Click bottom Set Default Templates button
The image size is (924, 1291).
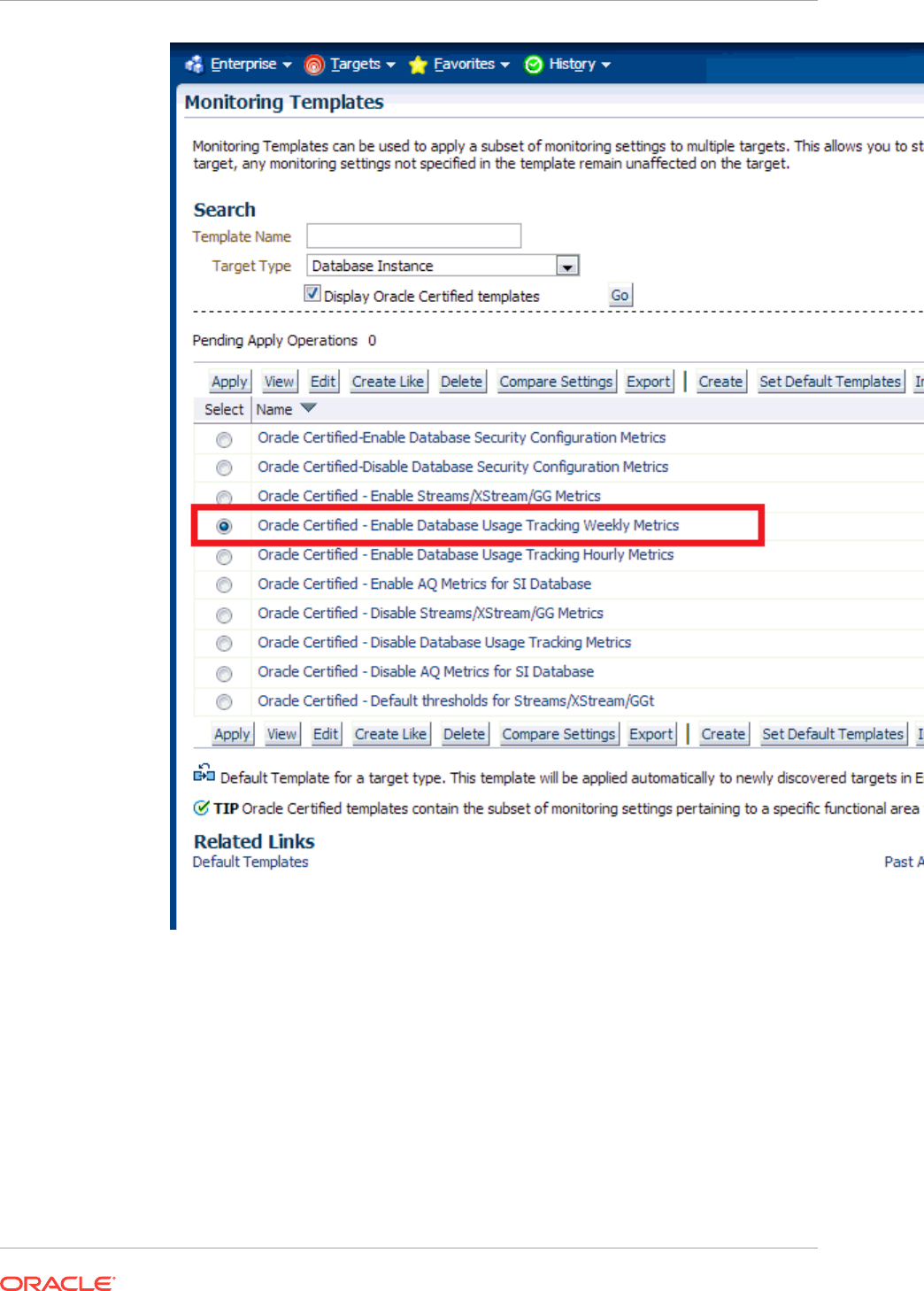coord(833,734)
